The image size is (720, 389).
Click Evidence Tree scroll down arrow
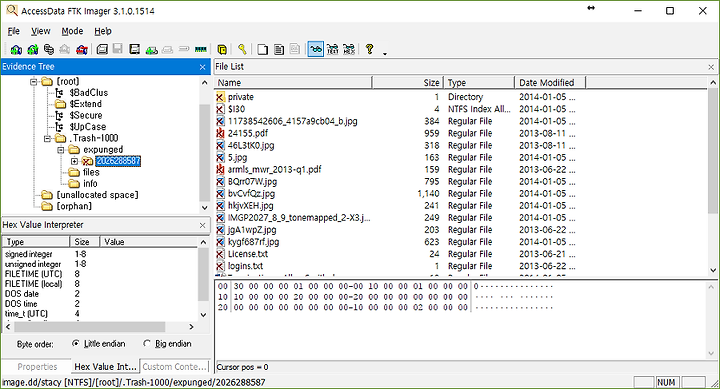pos(205,208)
